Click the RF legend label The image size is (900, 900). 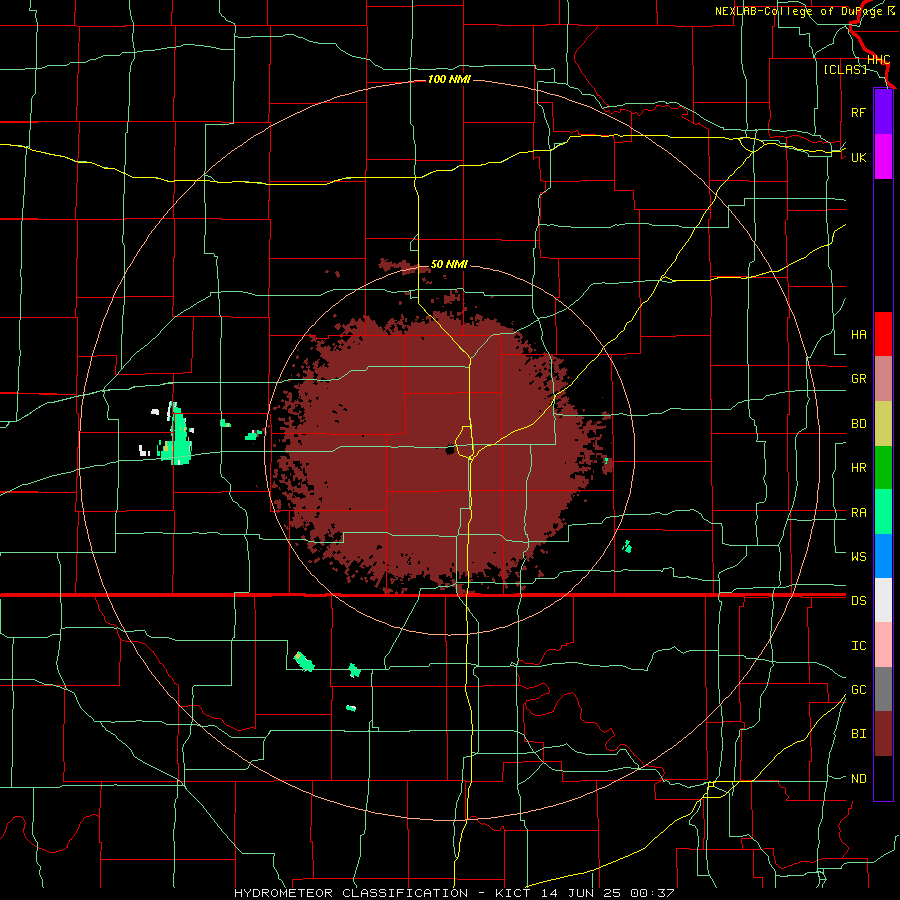(858, 112)
